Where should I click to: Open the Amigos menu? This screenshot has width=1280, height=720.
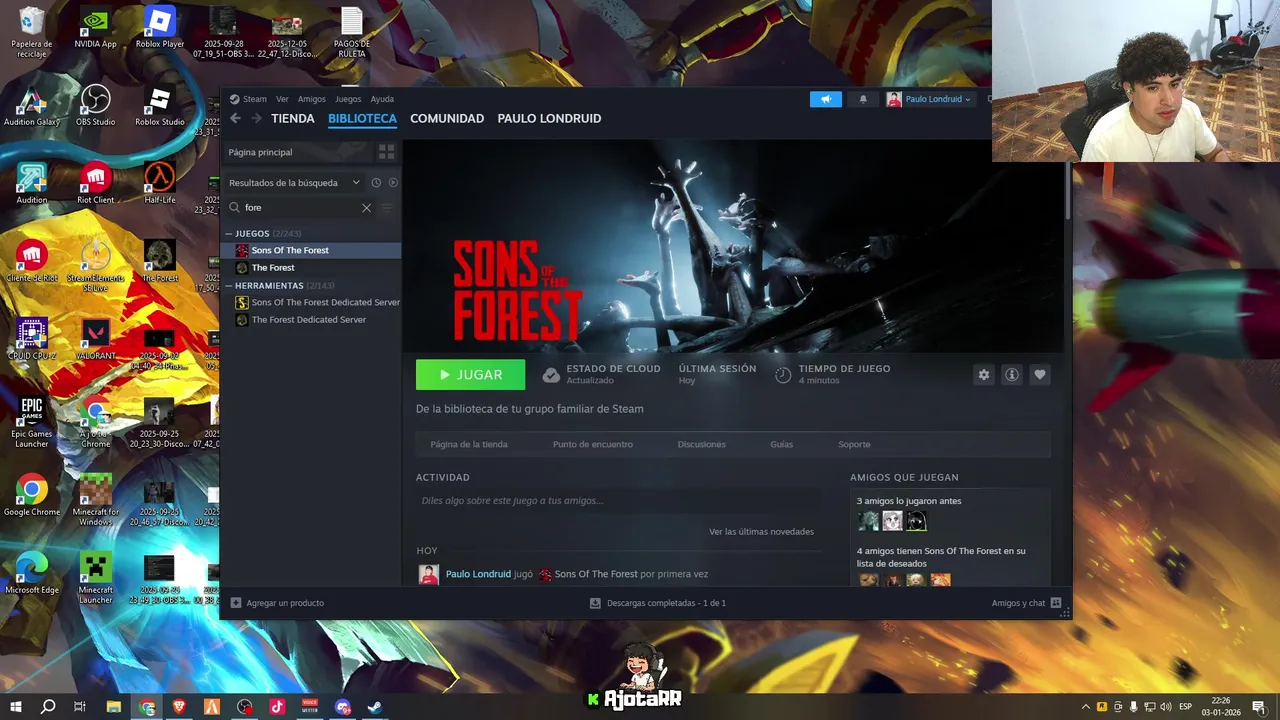coord(311,99)
